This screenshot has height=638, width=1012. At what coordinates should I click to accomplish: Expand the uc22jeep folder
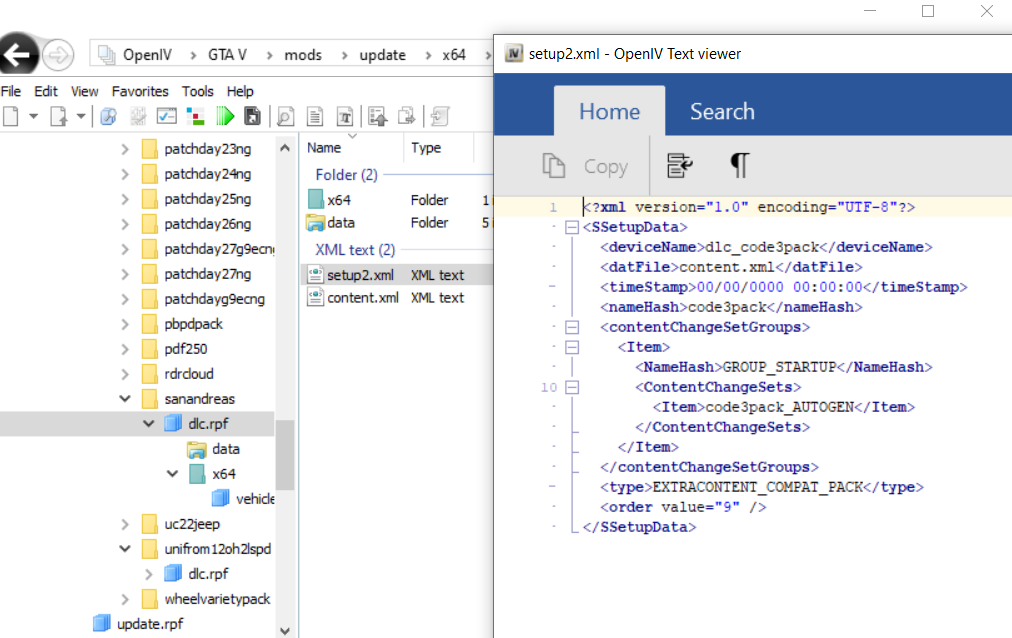[125, 524]
